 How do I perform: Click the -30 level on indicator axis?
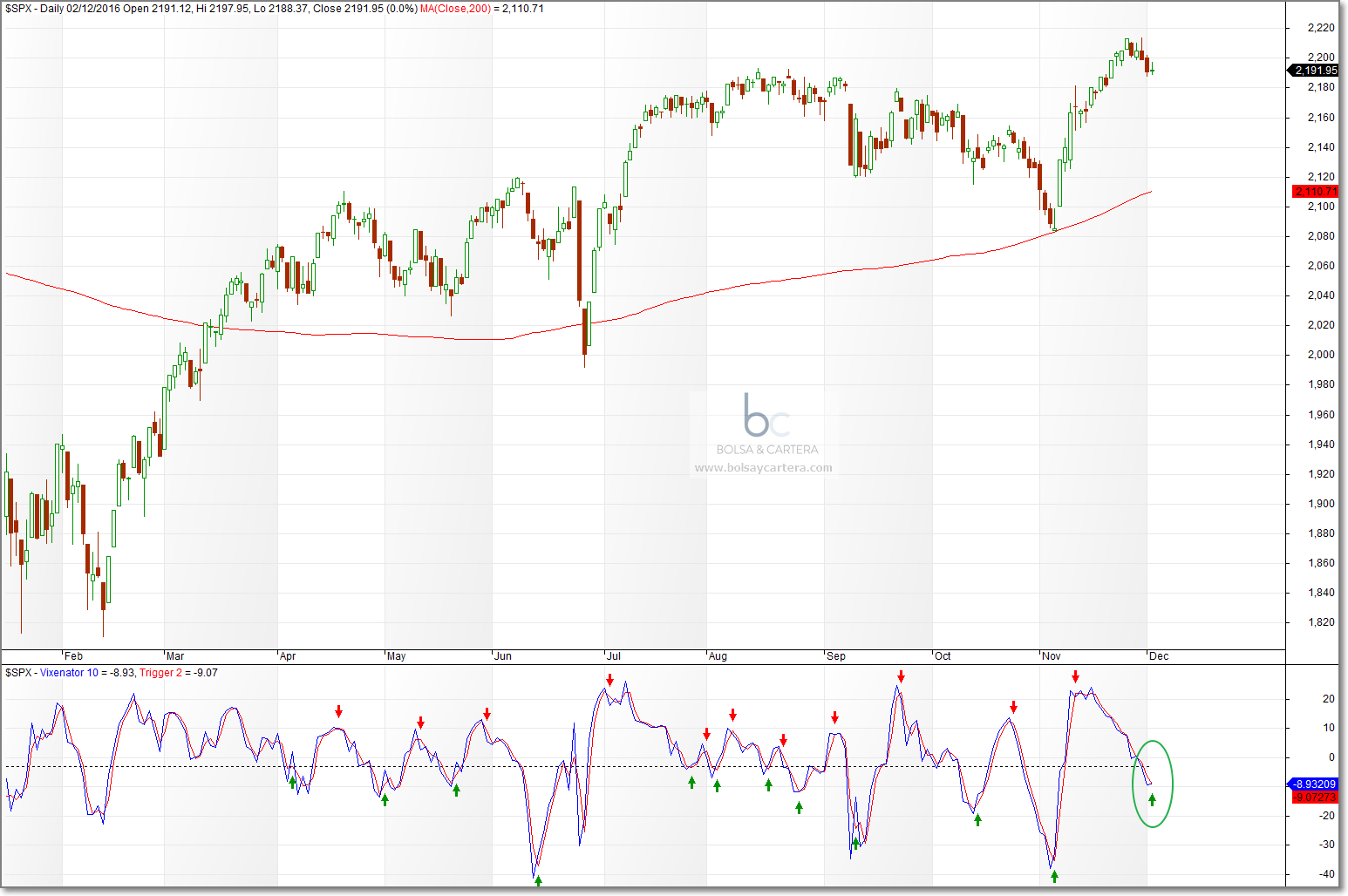coord(1327,845)
